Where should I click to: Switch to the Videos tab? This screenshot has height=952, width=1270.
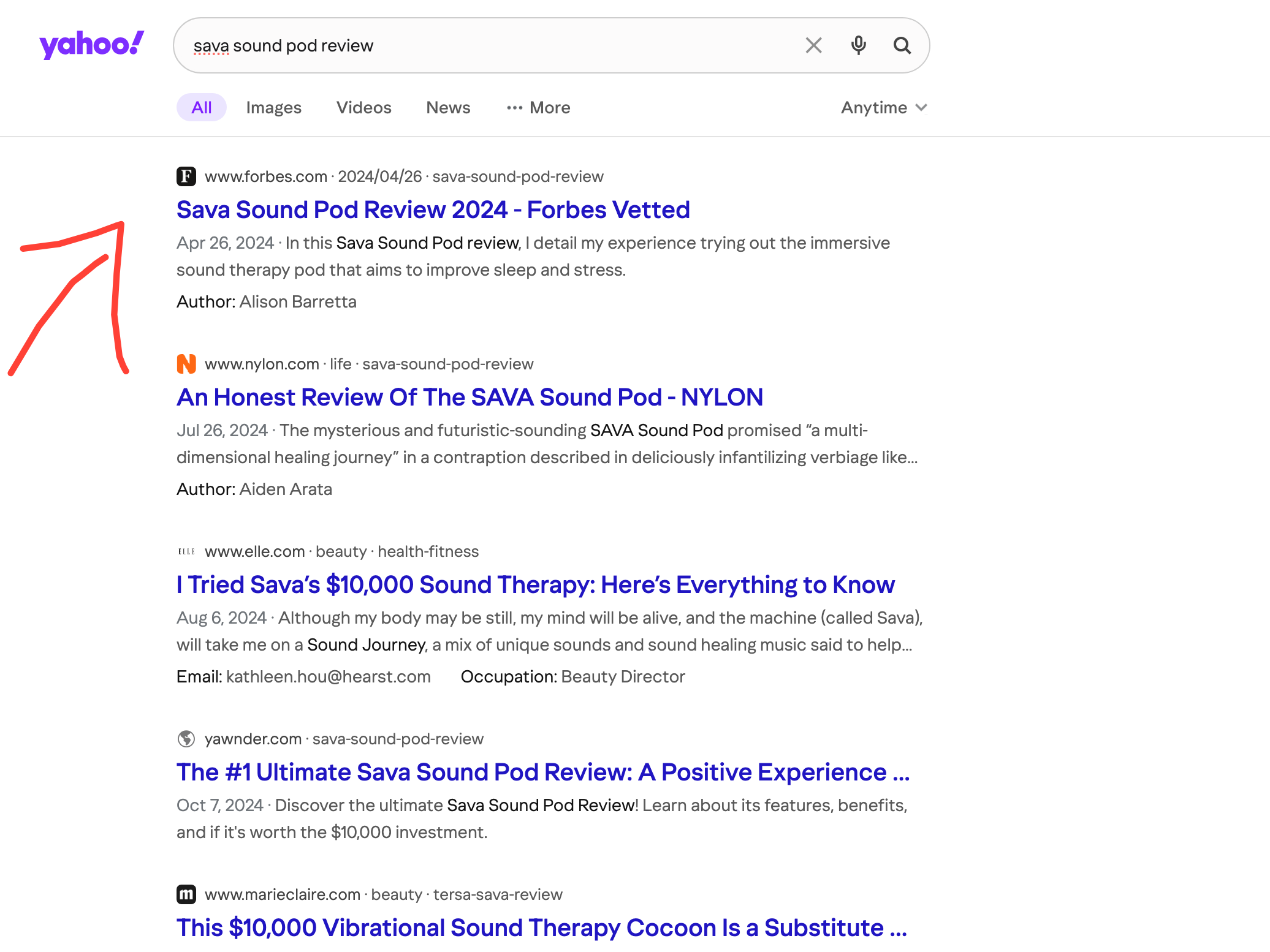pos(364,107)
